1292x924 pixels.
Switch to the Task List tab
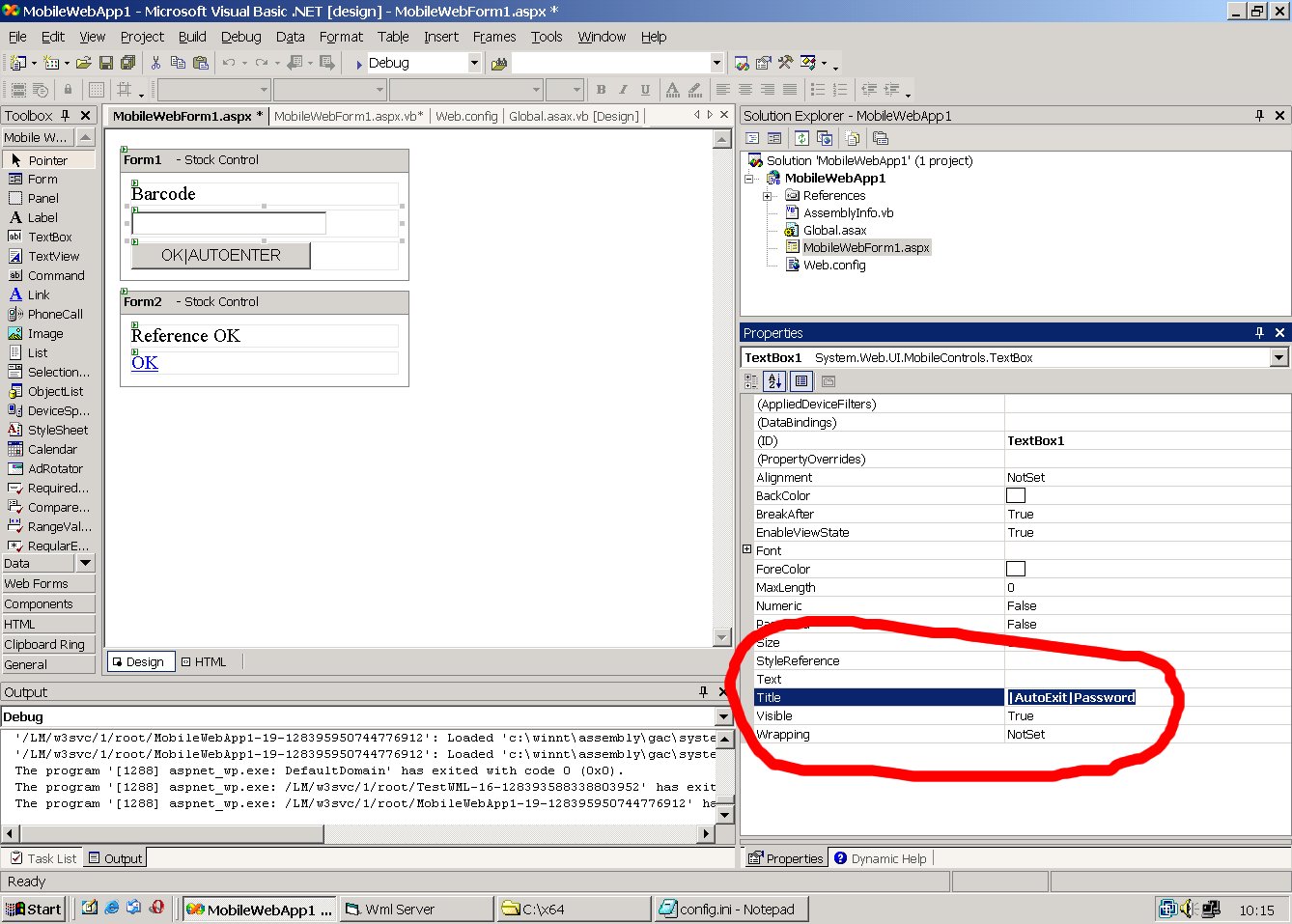point(43,858)
